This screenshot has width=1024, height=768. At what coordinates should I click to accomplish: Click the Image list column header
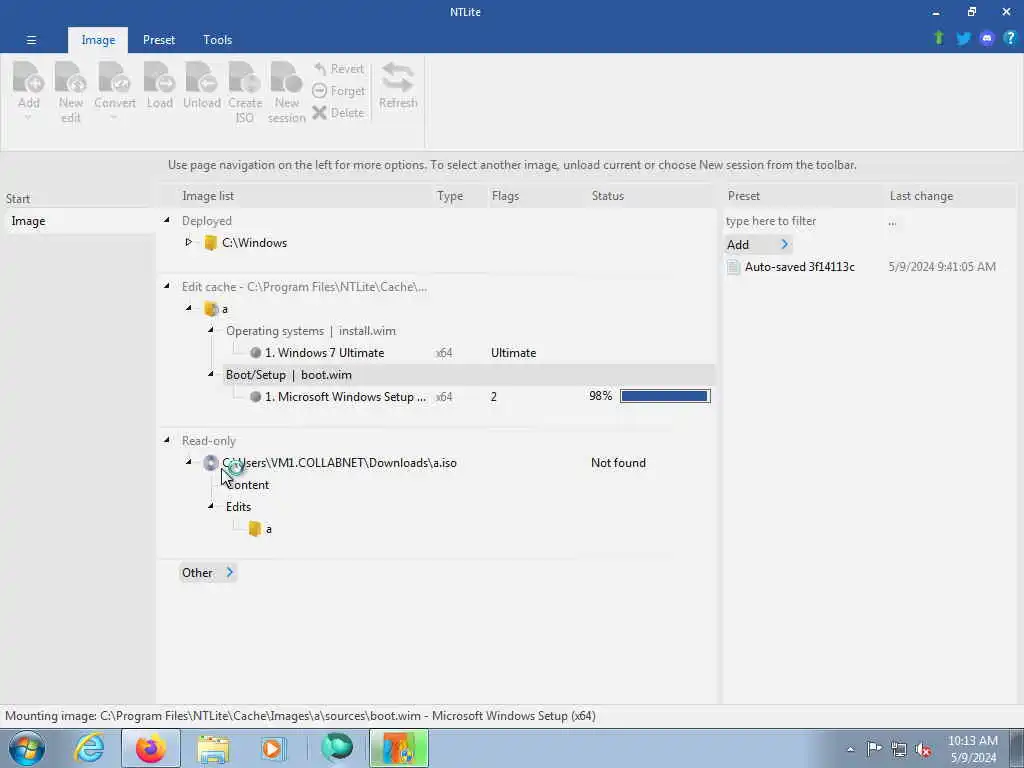208,196
